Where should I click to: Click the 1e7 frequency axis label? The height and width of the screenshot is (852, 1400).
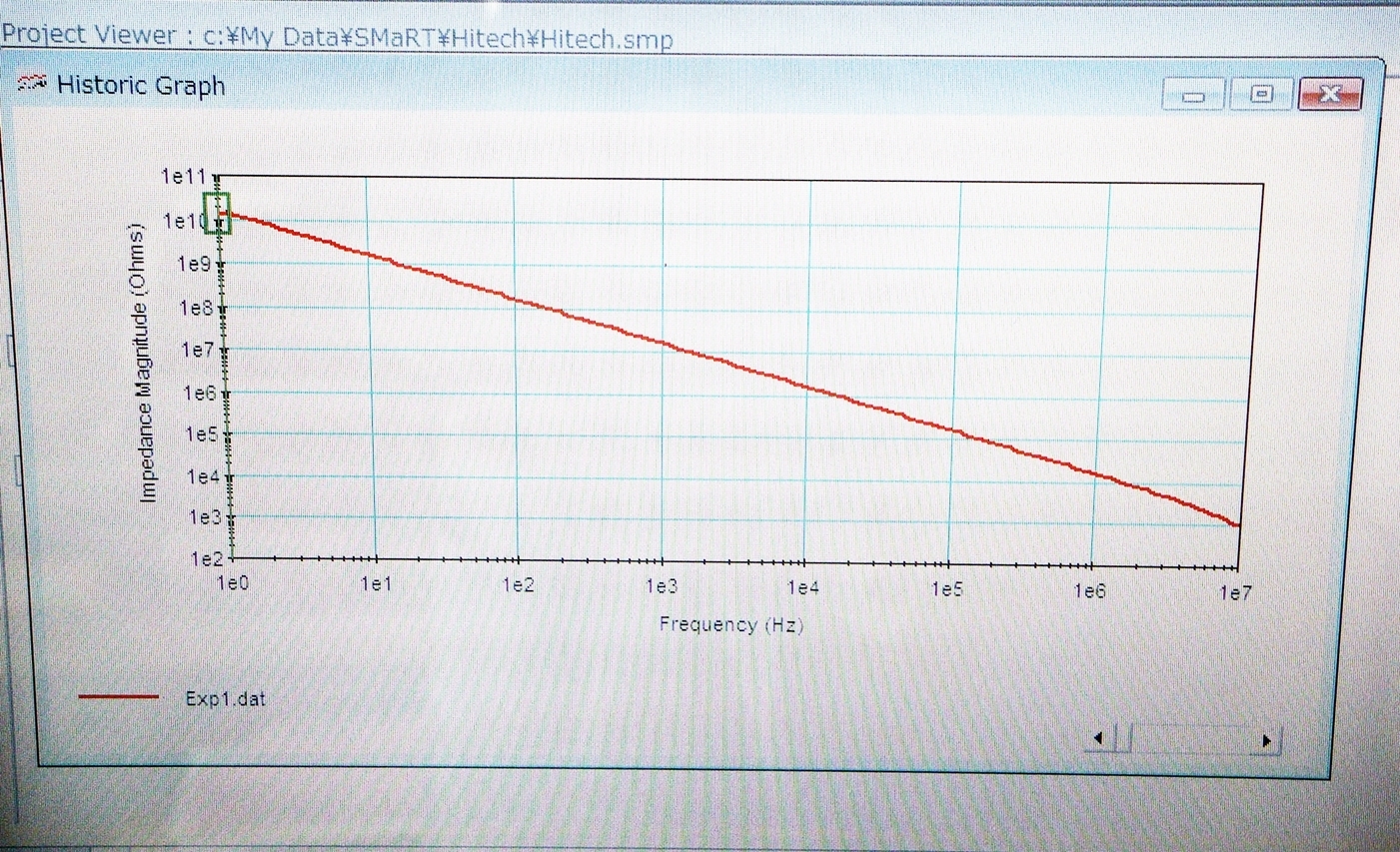click(x=1235, y=593)
